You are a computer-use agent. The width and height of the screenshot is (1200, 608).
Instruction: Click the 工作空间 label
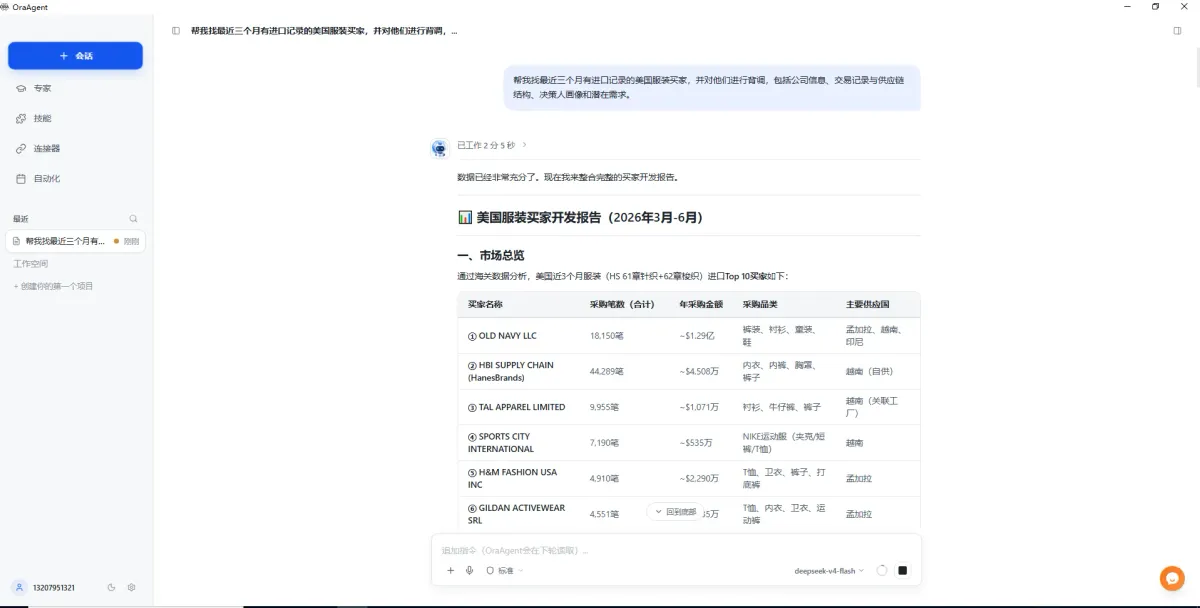(x=30, y=264)
